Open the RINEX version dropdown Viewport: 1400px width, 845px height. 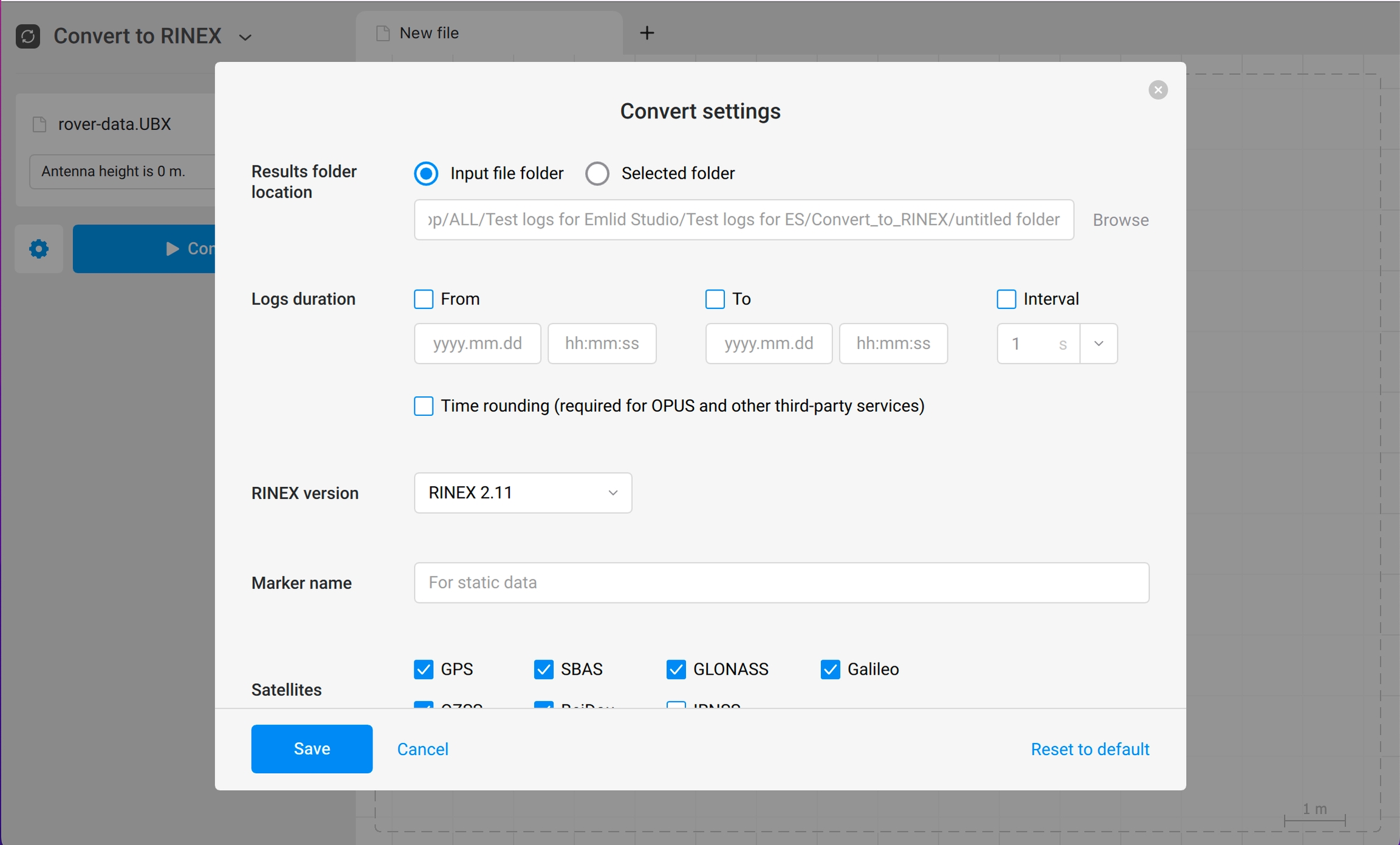tap(523, 492)
